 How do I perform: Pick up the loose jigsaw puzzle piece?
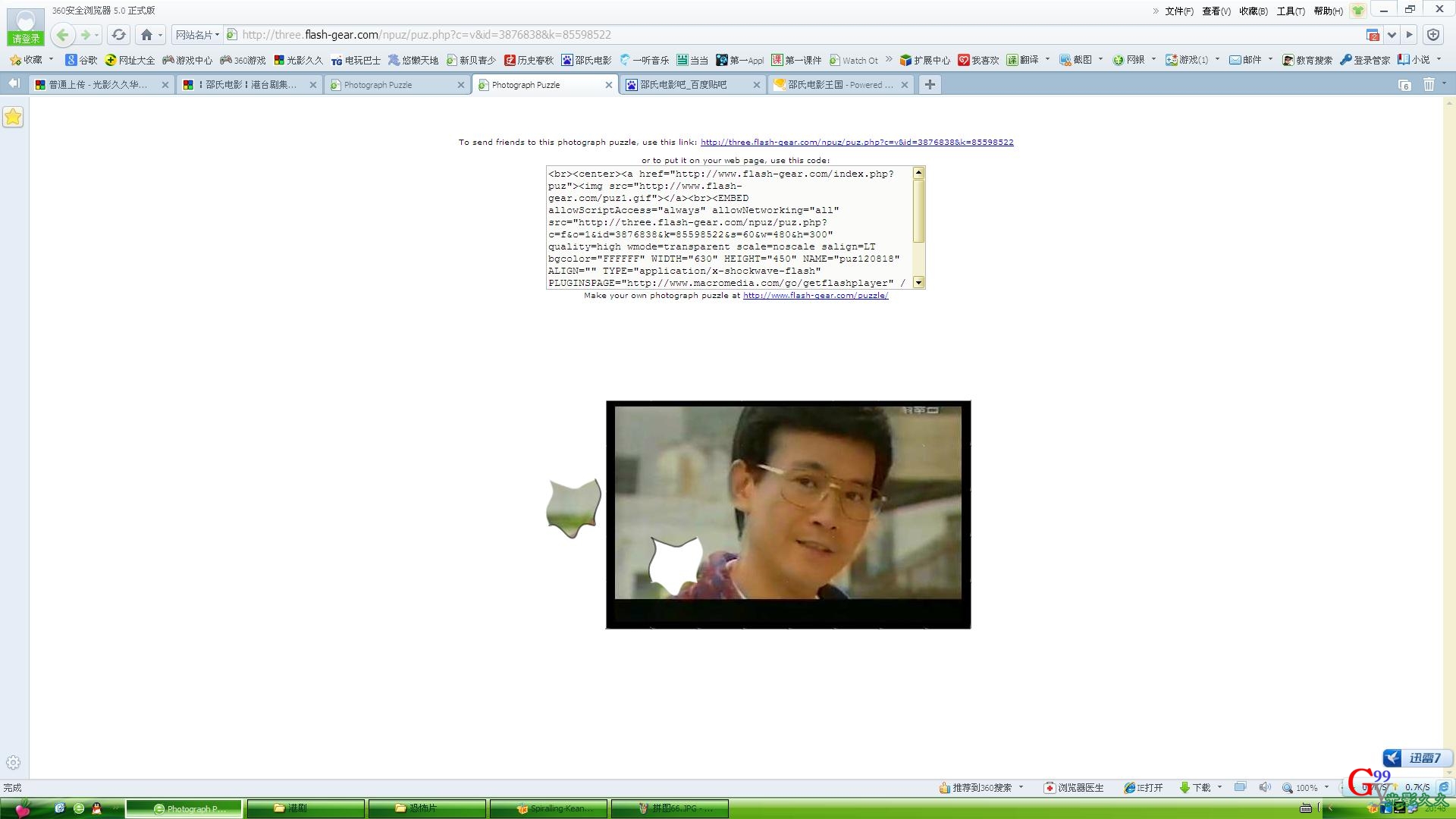pos(574,507)
